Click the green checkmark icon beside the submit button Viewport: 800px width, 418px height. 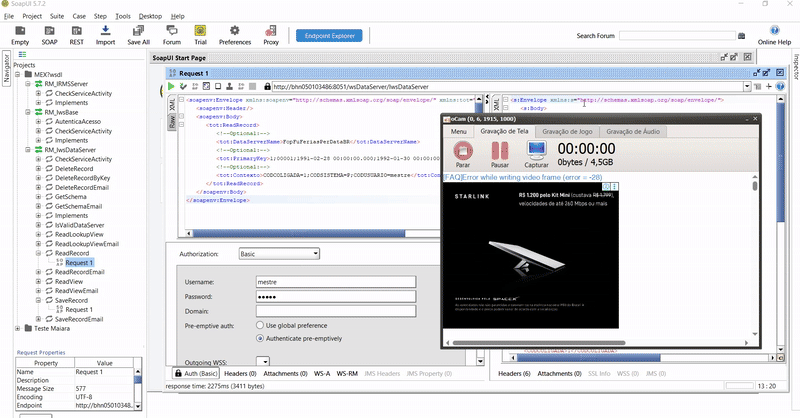pyautogui.click(x=183, y=86)
